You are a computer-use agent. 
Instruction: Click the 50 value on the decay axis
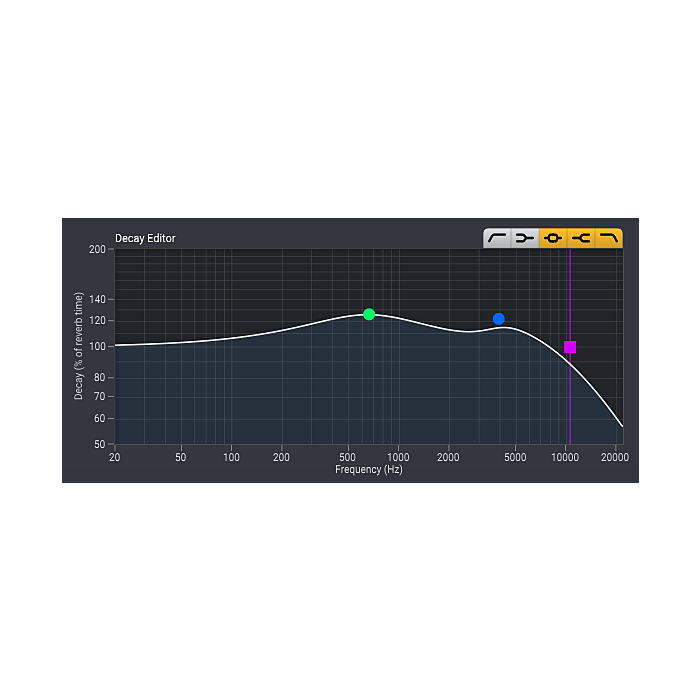click(x=100, y=444)
